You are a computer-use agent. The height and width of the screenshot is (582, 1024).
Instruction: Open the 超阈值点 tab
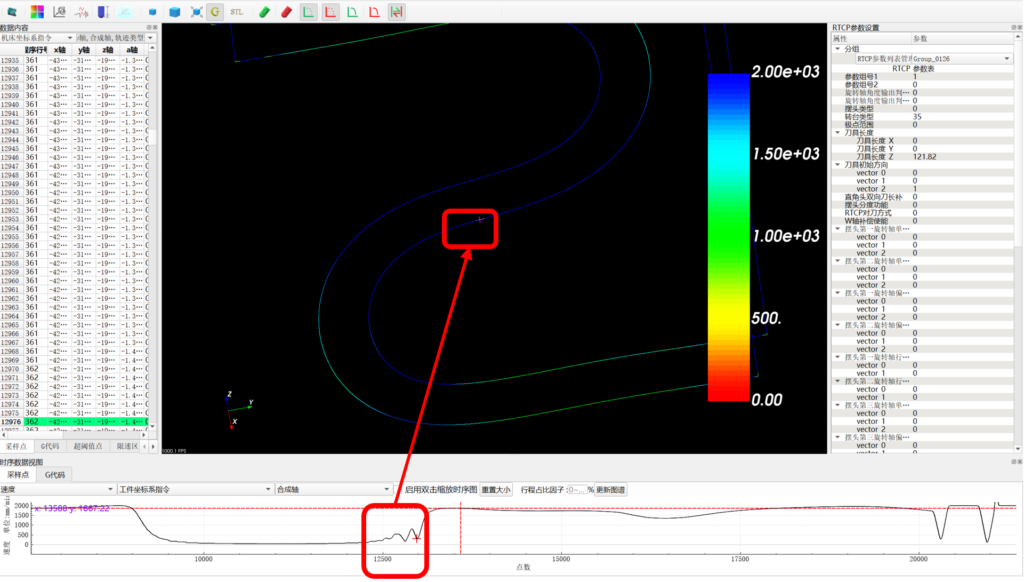[88, 447]
